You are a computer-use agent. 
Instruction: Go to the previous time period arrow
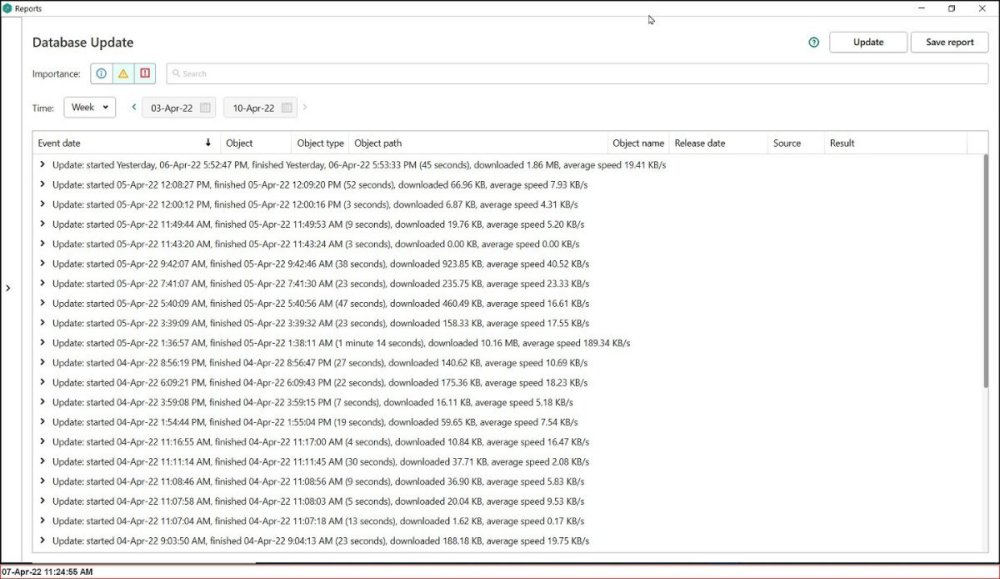pyautogui.click(x=134, y=107)
